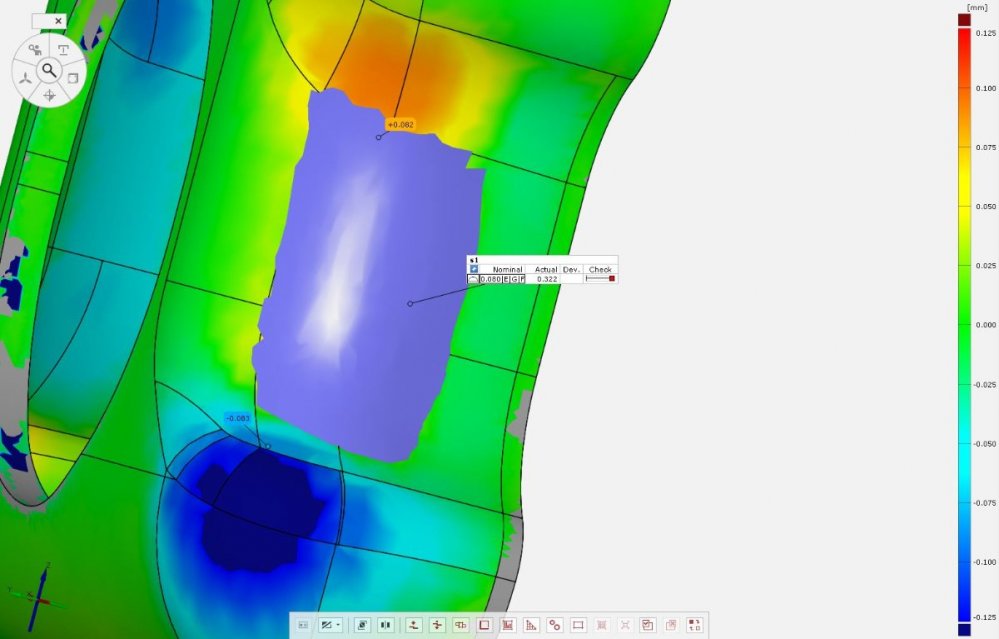999x639 pixels.
Task: Click the magnifier icon in radial menu center
Action: coord(48,70)
